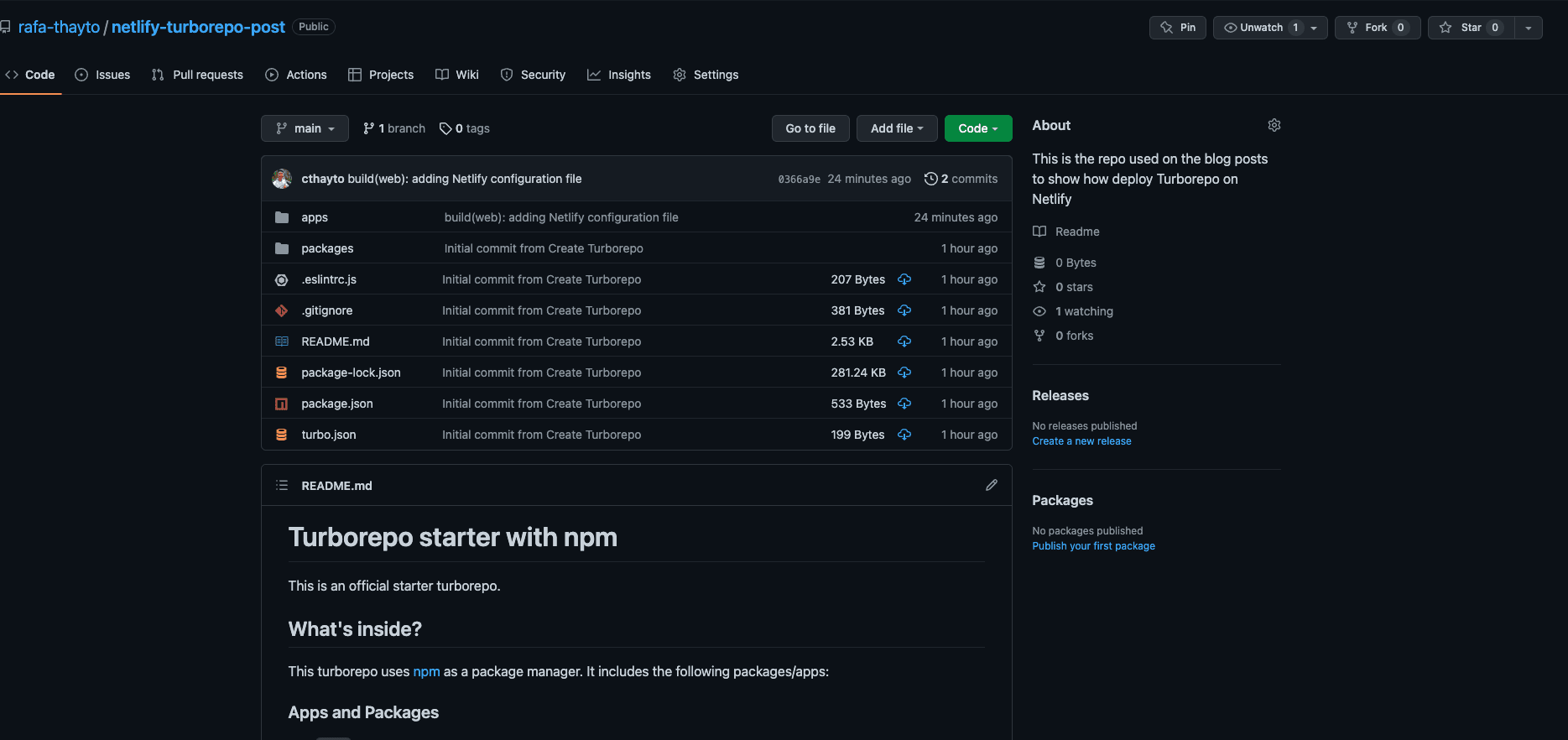
Task: Open the npm link in the README text
Action: (x=426, y=671)
